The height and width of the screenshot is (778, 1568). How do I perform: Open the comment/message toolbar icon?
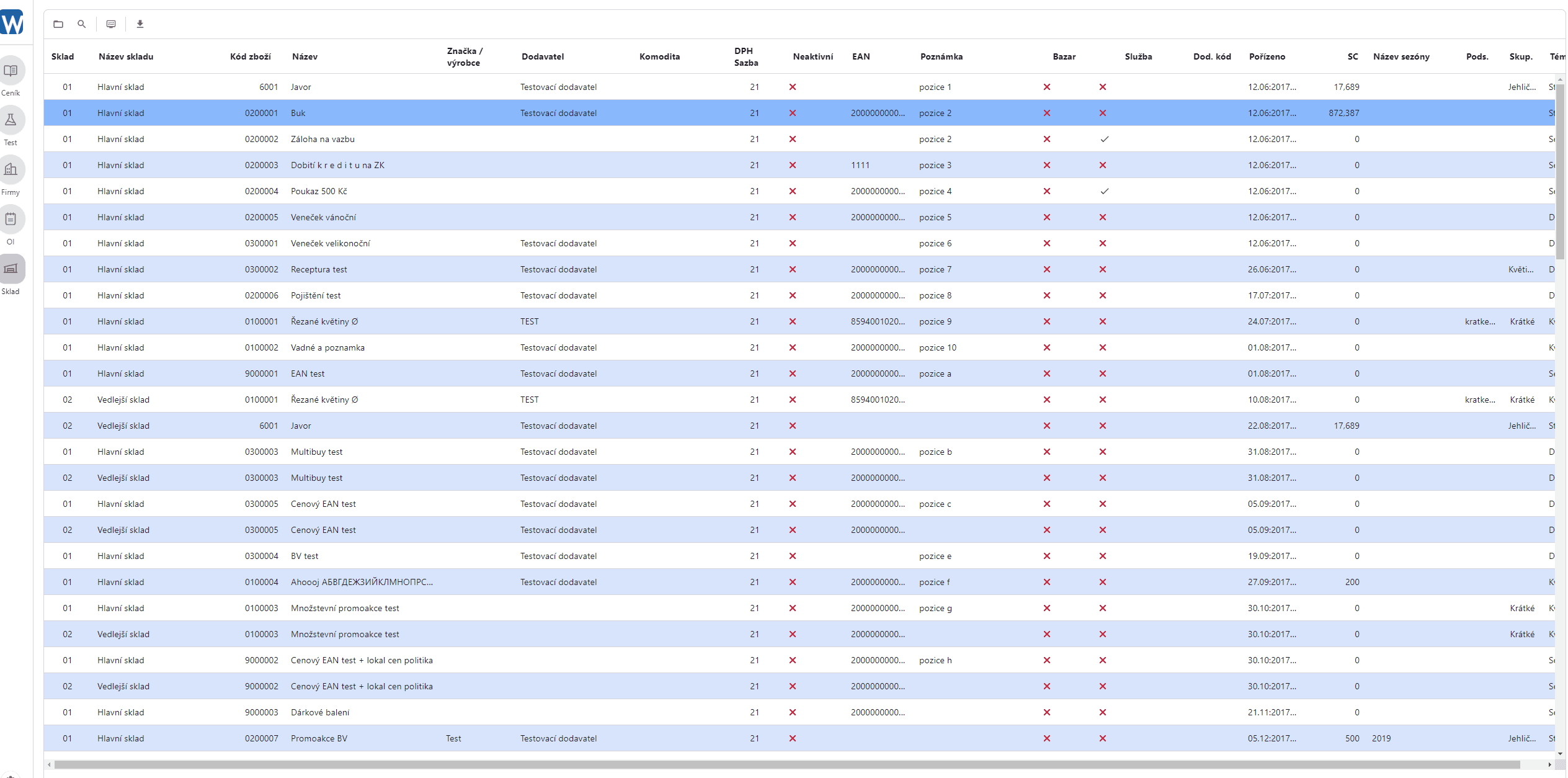[111, 24]
